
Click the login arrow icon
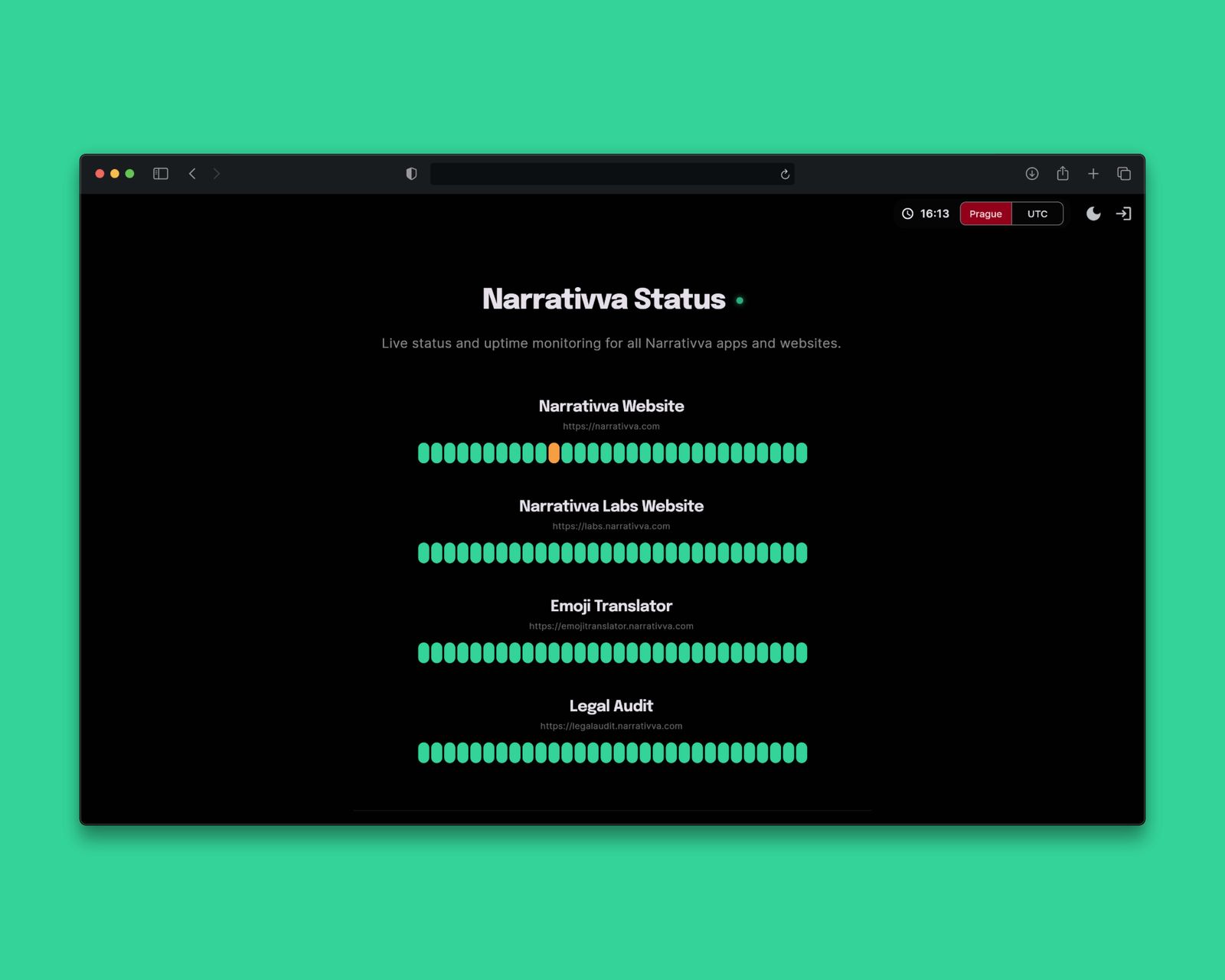click(x=1123, y=214)
